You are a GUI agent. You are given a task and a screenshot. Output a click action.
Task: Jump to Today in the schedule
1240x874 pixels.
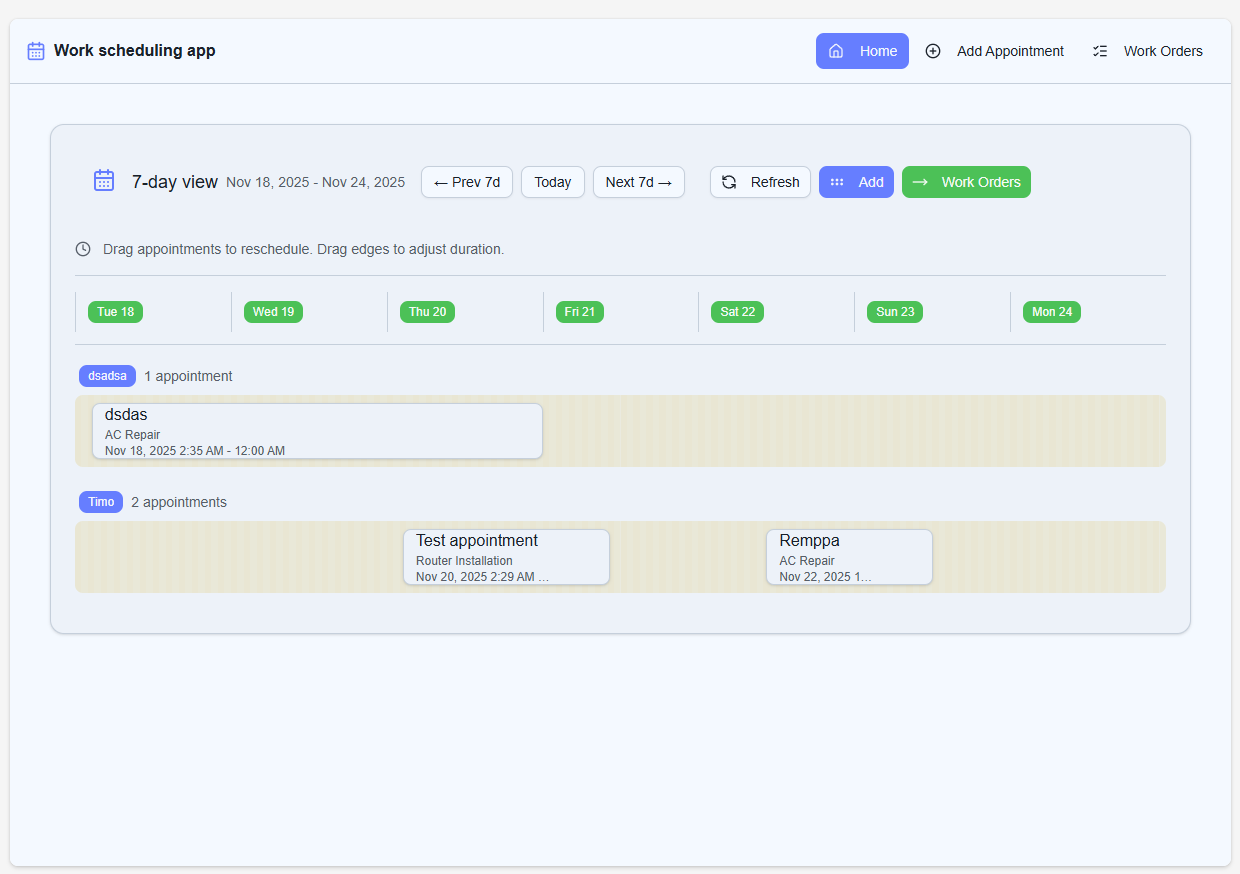pyautogui.click(x=552, y=182)
